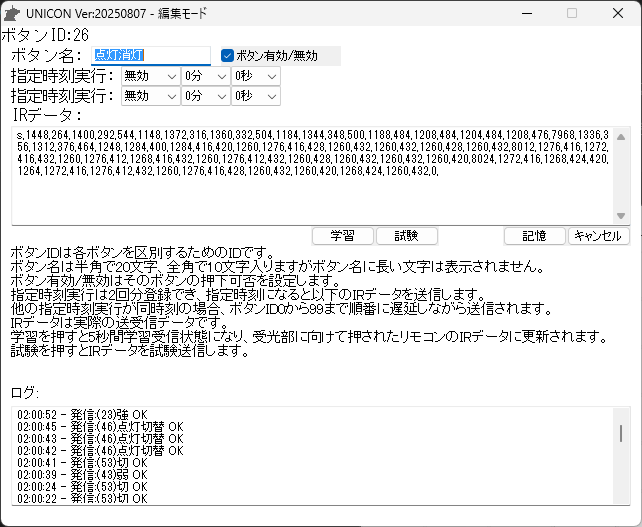The width and height of the screenshot is (642, 527).
Task: Open first row 0秒 seconds dropdown
Action: (x=255, y=76)
